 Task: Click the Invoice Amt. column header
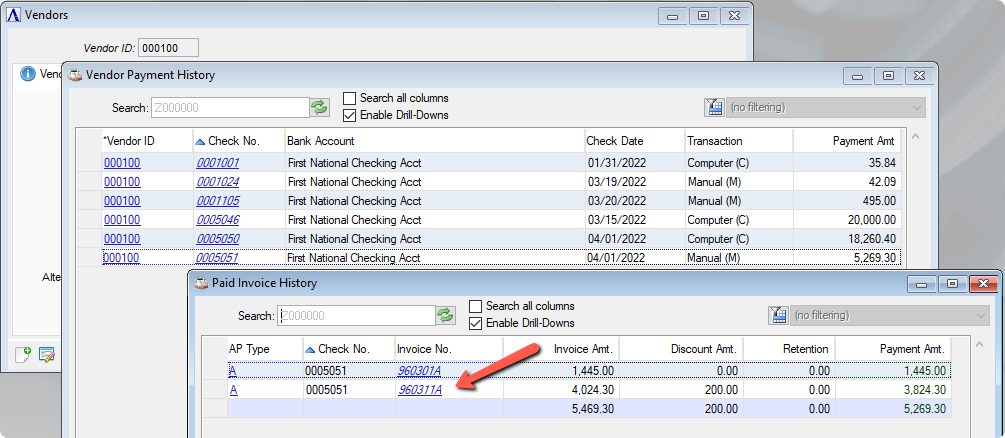click(561, 349)
